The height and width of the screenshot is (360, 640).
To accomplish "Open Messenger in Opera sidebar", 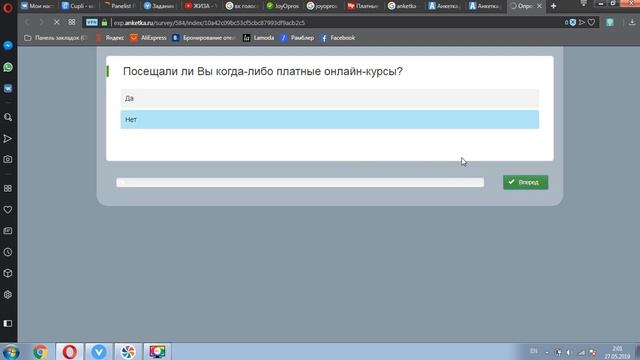I will [8, 46].
